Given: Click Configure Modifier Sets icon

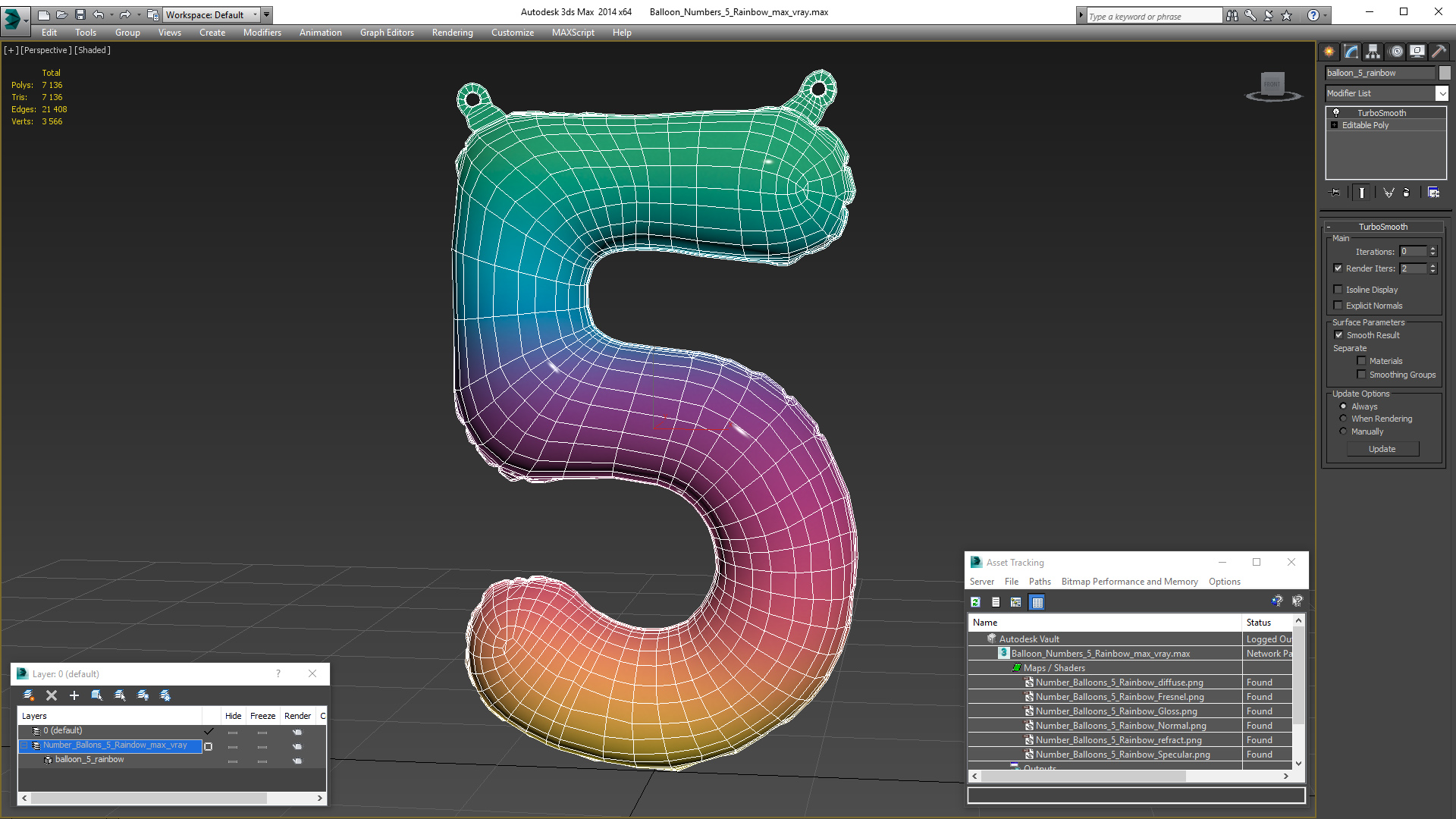Looking at the screenshot, I should tap(1433, 193).
